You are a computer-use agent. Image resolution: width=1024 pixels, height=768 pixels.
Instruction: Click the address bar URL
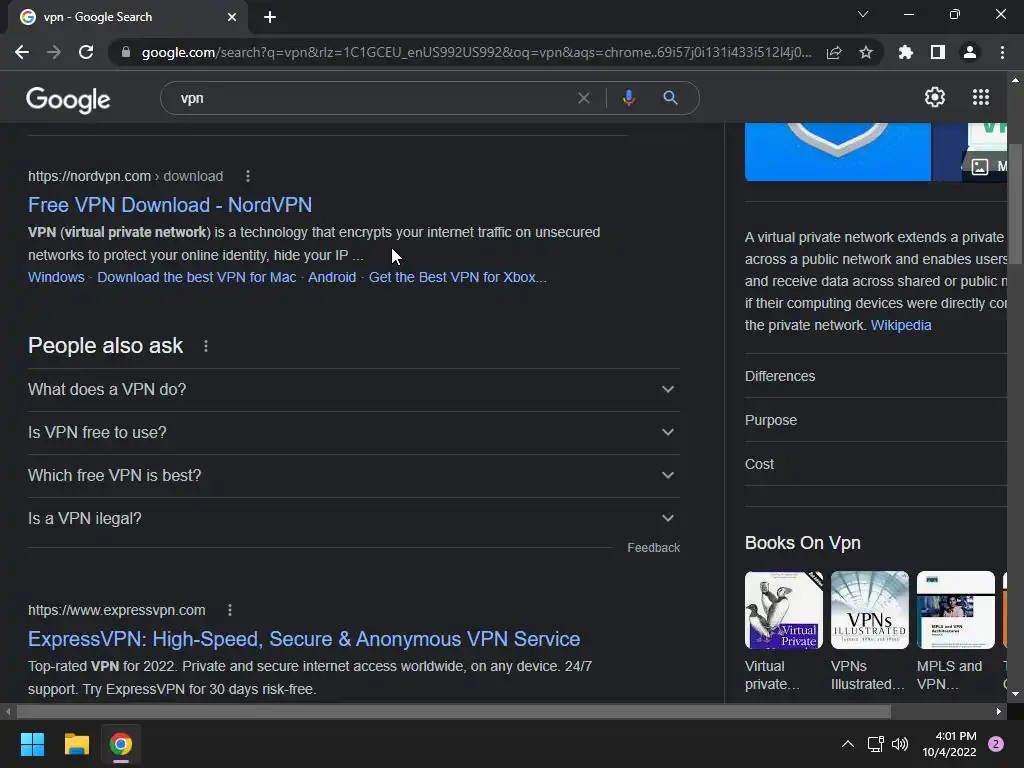pos(476,52)
